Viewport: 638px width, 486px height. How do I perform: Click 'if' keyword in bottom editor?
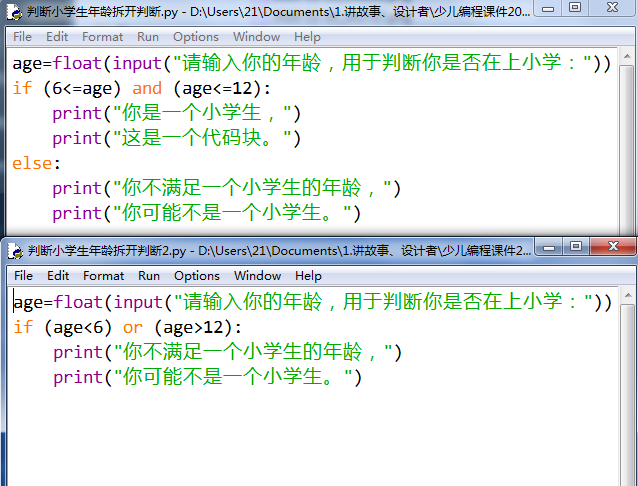click(x=23, y=327)
